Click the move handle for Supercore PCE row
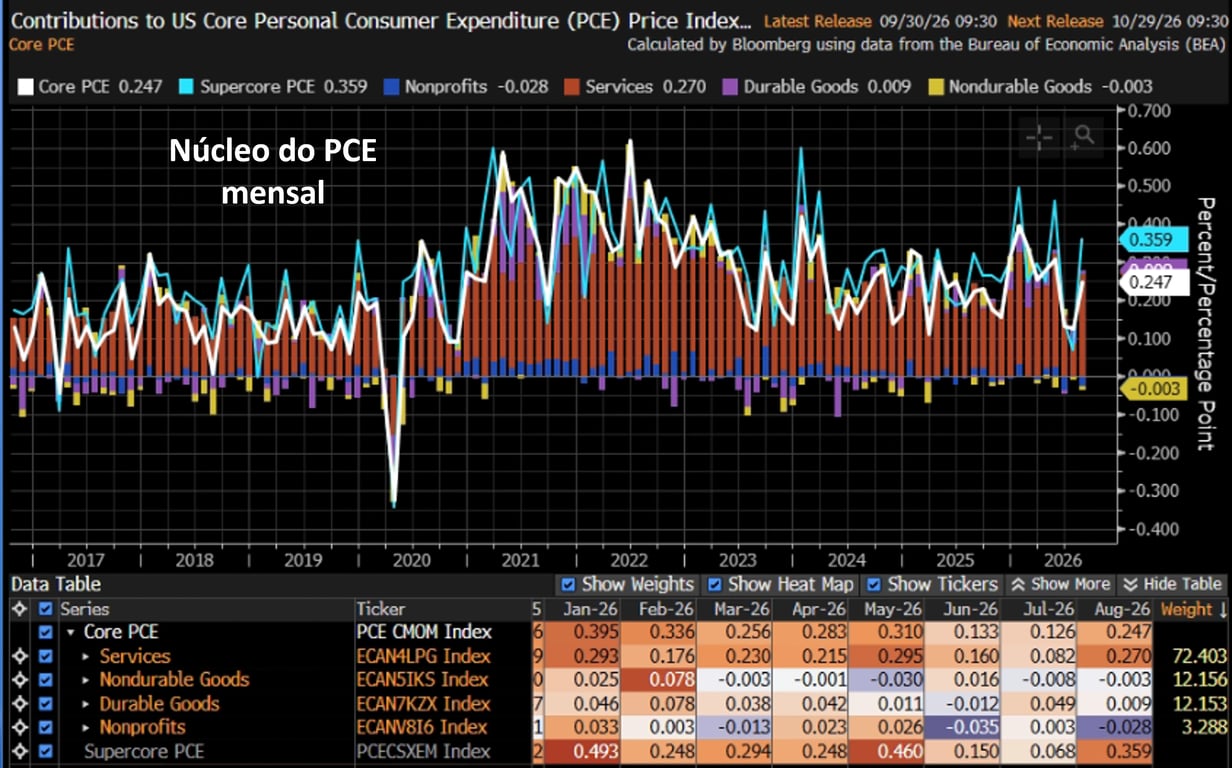1232x768 pixels. point(19,751)
